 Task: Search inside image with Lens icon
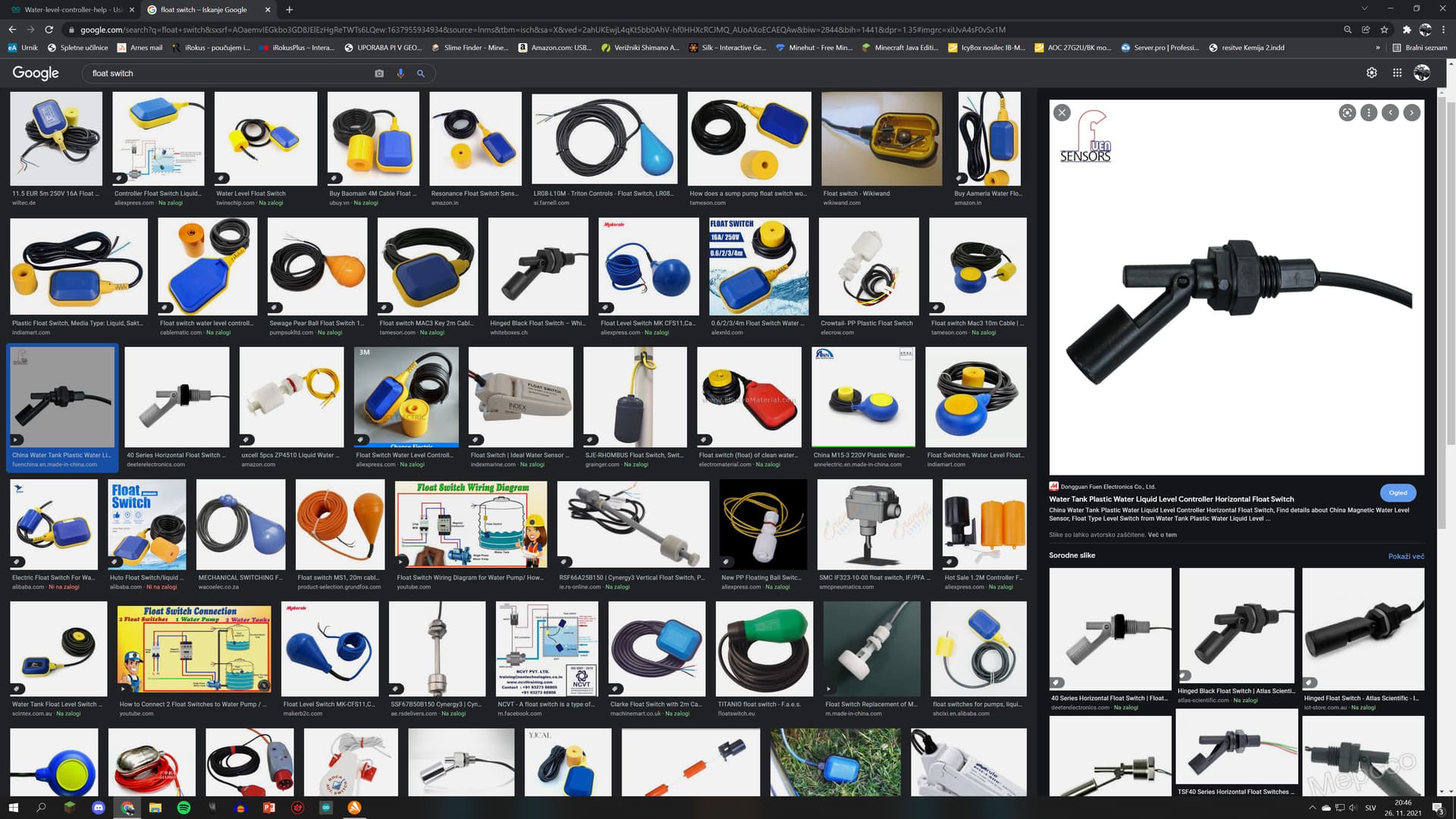click(1347, 113)
